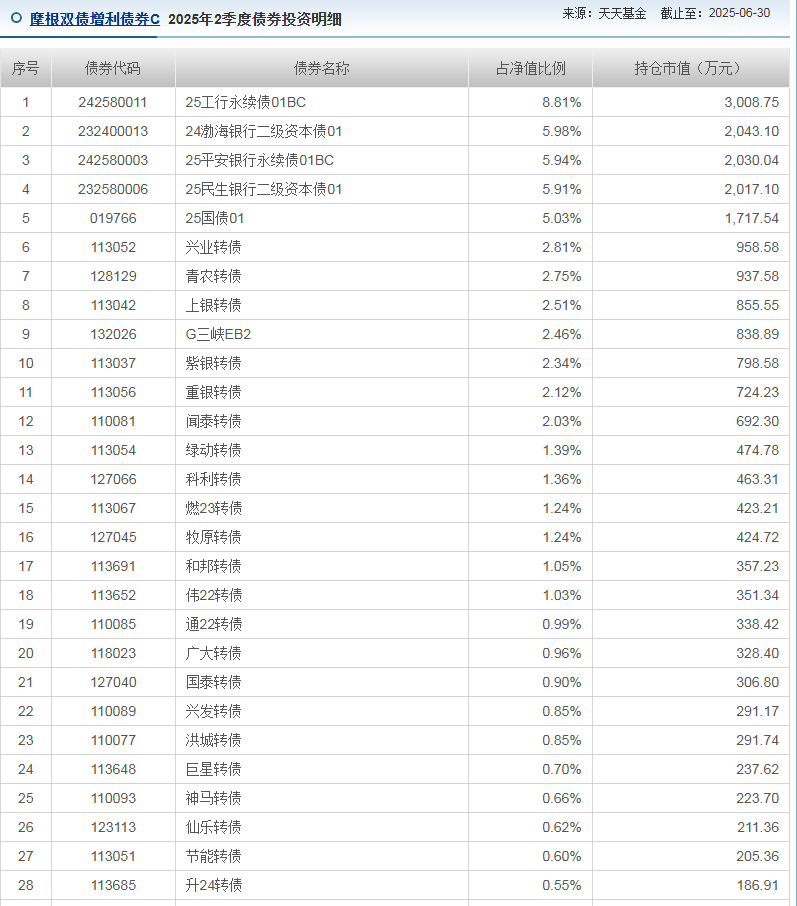This screenshot has height=906, width=797.
Task: Select the 债券名称 column header
Action: click(x=321, y=68)
